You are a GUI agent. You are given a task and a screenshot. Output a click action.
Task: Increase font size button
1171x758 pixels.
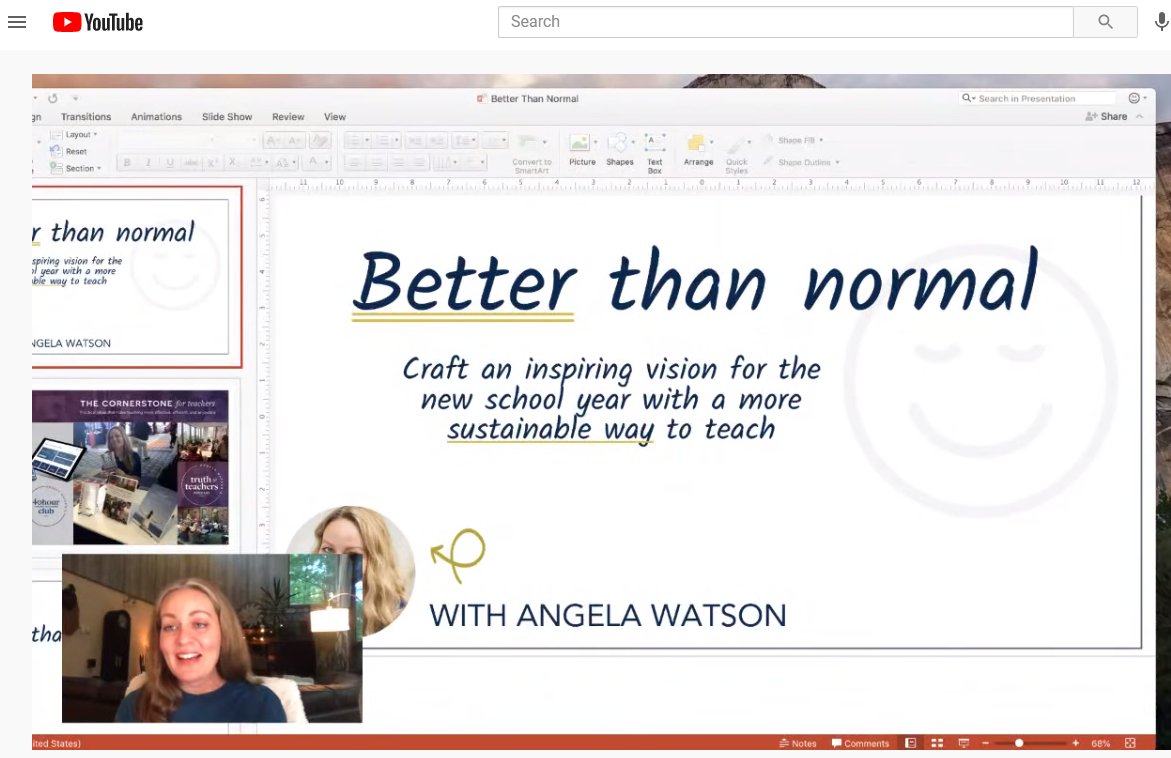(x=273, y=140)
